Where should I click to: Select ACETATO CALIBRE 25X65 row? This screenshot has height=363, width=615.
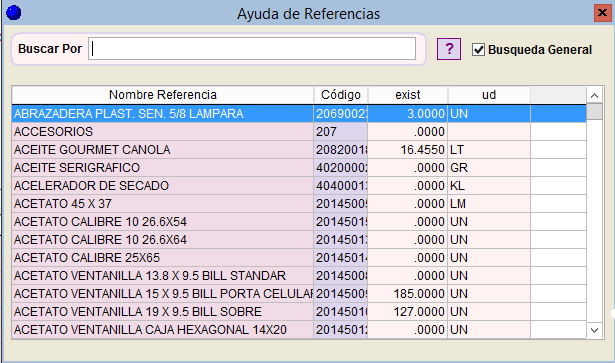coord(299,258)
